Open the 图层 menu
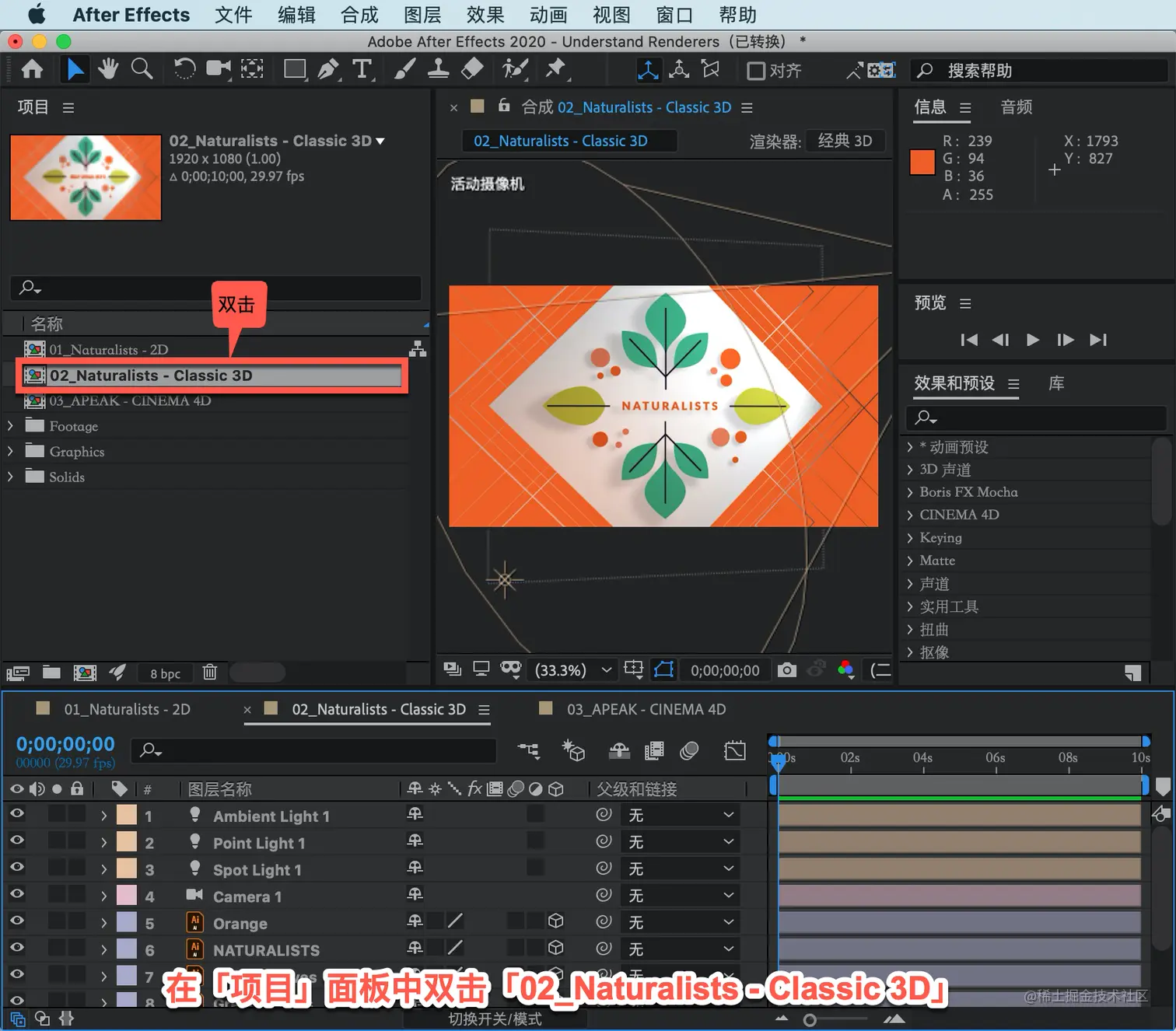The height and width of the screenshot is (1031, 1176). 422,15
